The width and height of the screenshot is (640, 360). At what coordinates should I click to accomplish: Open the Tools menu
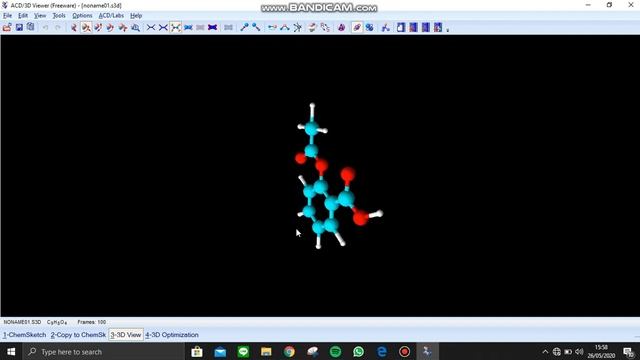coord(59,16)
